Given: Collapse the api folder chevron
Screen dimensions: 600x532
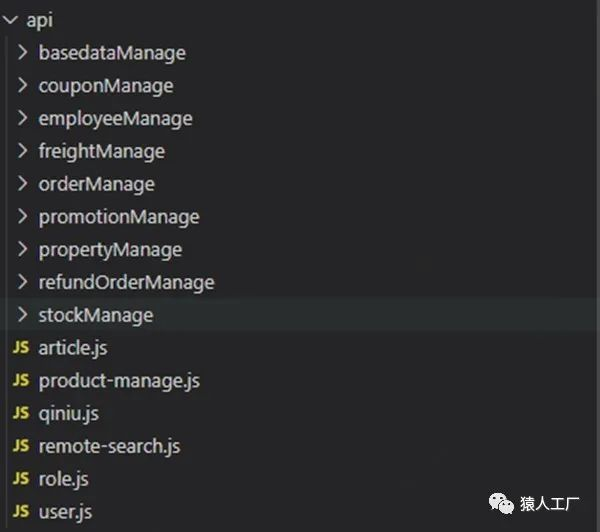Looking at the screenshot, I should 10,20.
